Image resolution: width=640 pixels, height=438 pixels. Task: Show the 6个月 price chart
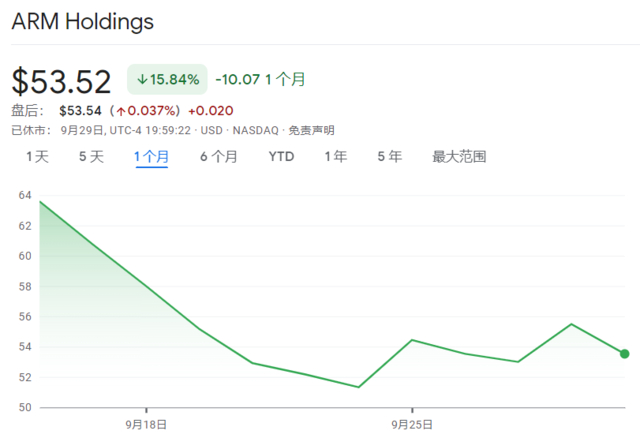[x=218, y=157]
